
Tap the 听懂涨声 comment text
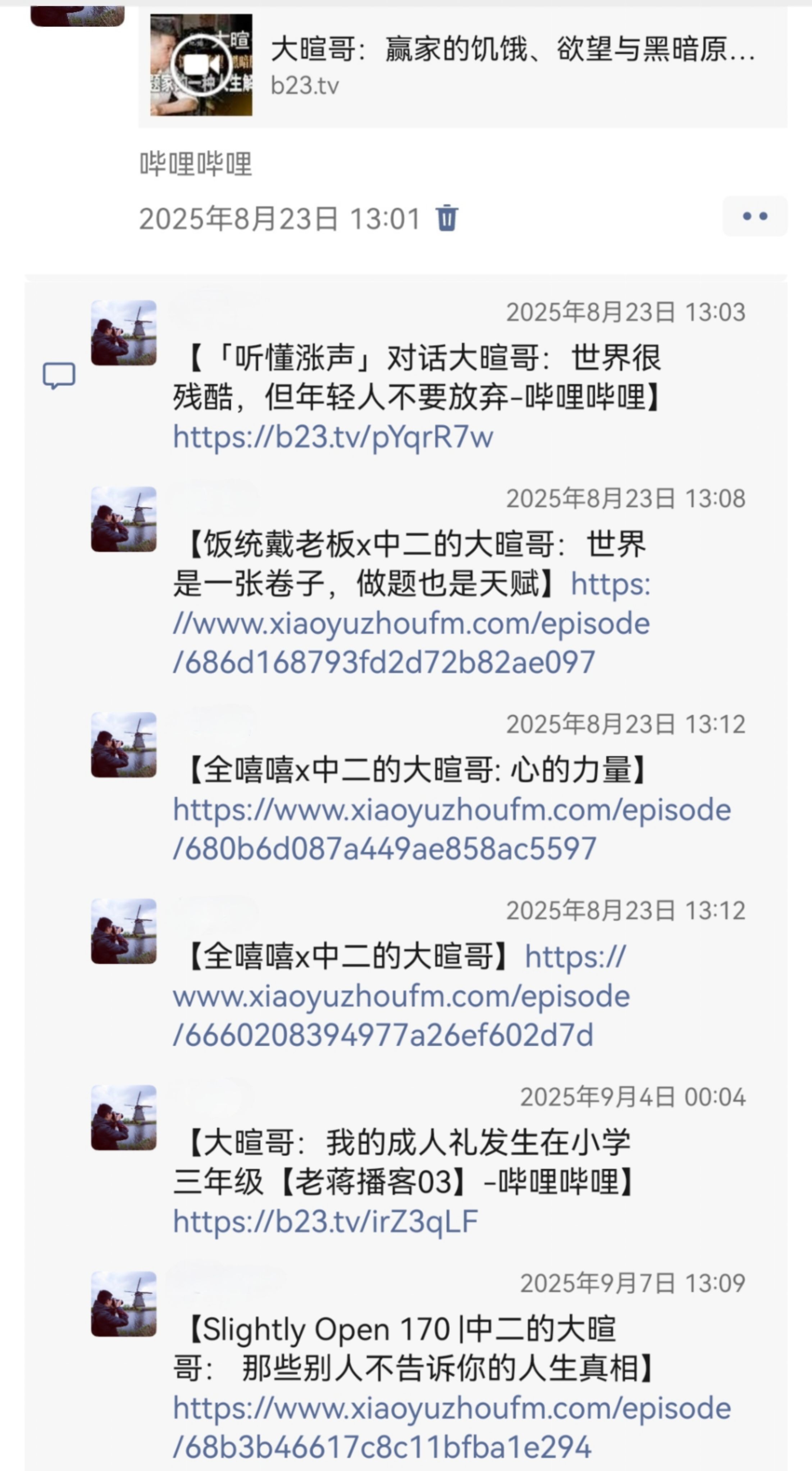tap(418, 377)
